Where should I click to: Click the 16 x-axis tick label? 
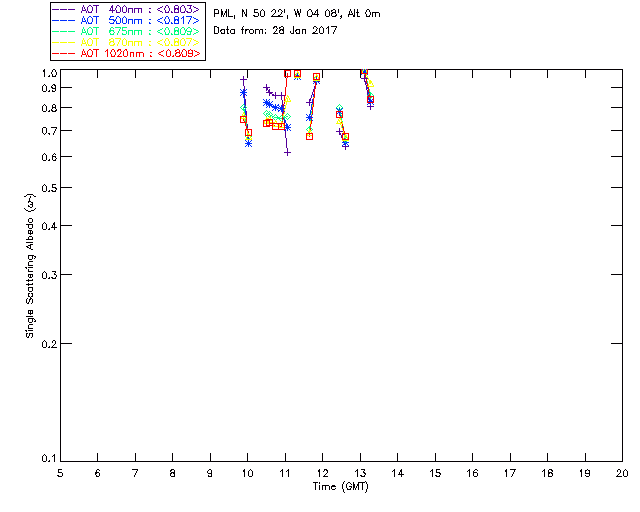click(472, 473)
